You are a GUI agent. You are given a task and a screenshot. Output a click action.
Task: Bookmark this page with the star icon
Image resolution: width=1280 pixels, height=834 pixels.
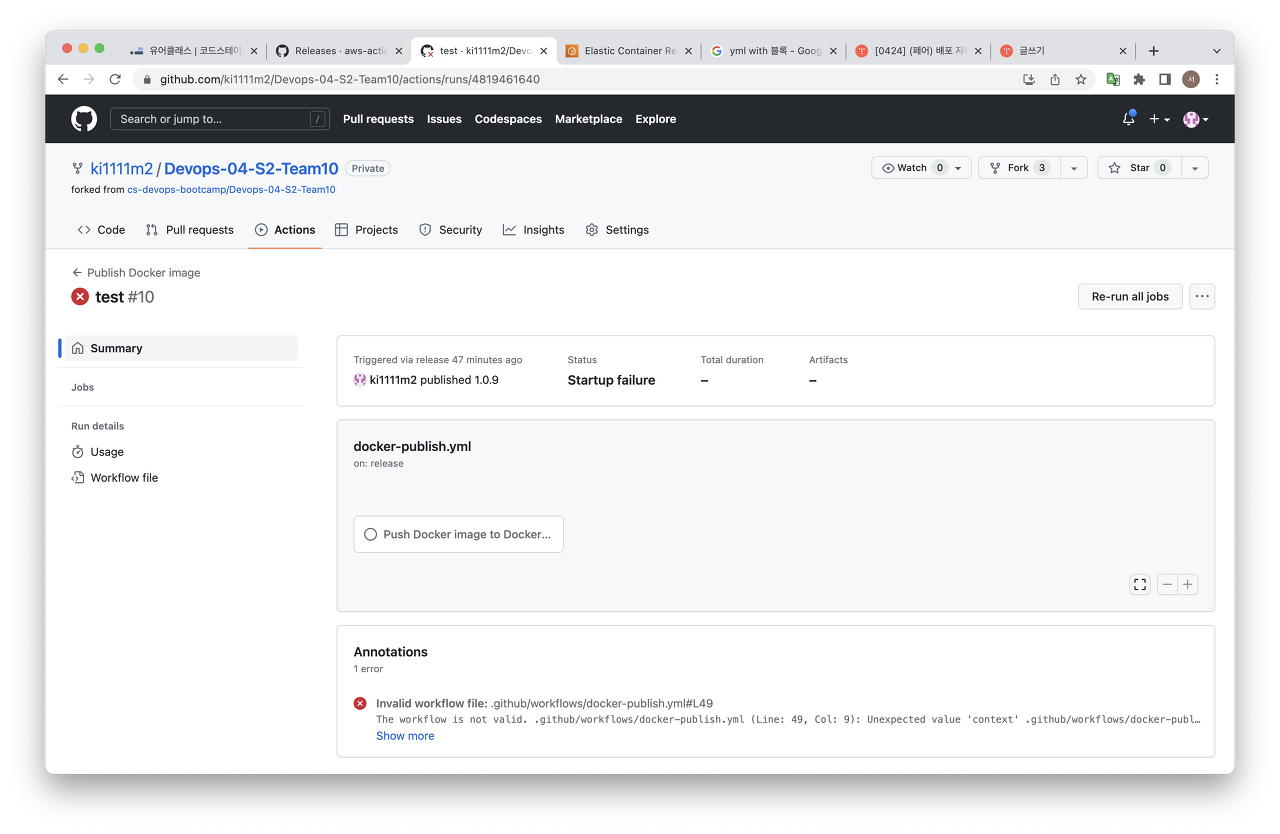point(1081,79)
